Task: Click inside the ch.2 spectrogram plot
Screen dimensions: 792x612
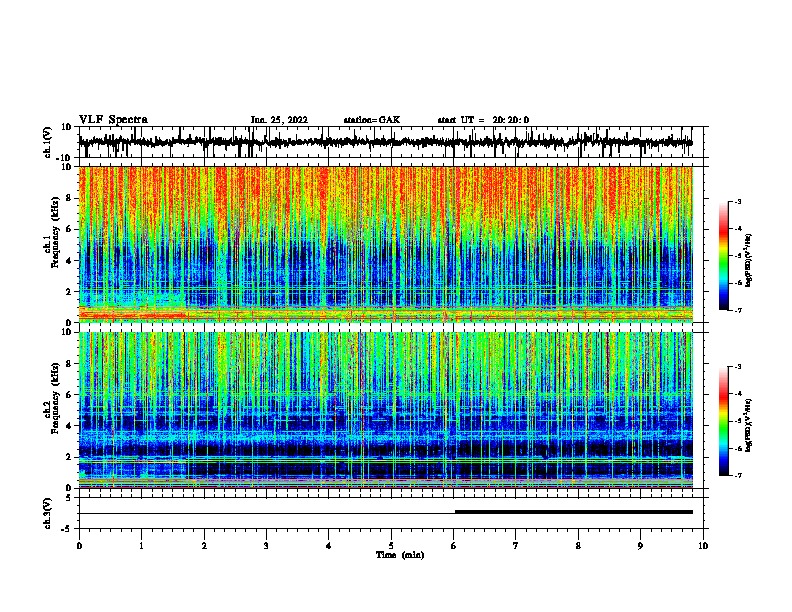Action: click(x=385, y=410)
